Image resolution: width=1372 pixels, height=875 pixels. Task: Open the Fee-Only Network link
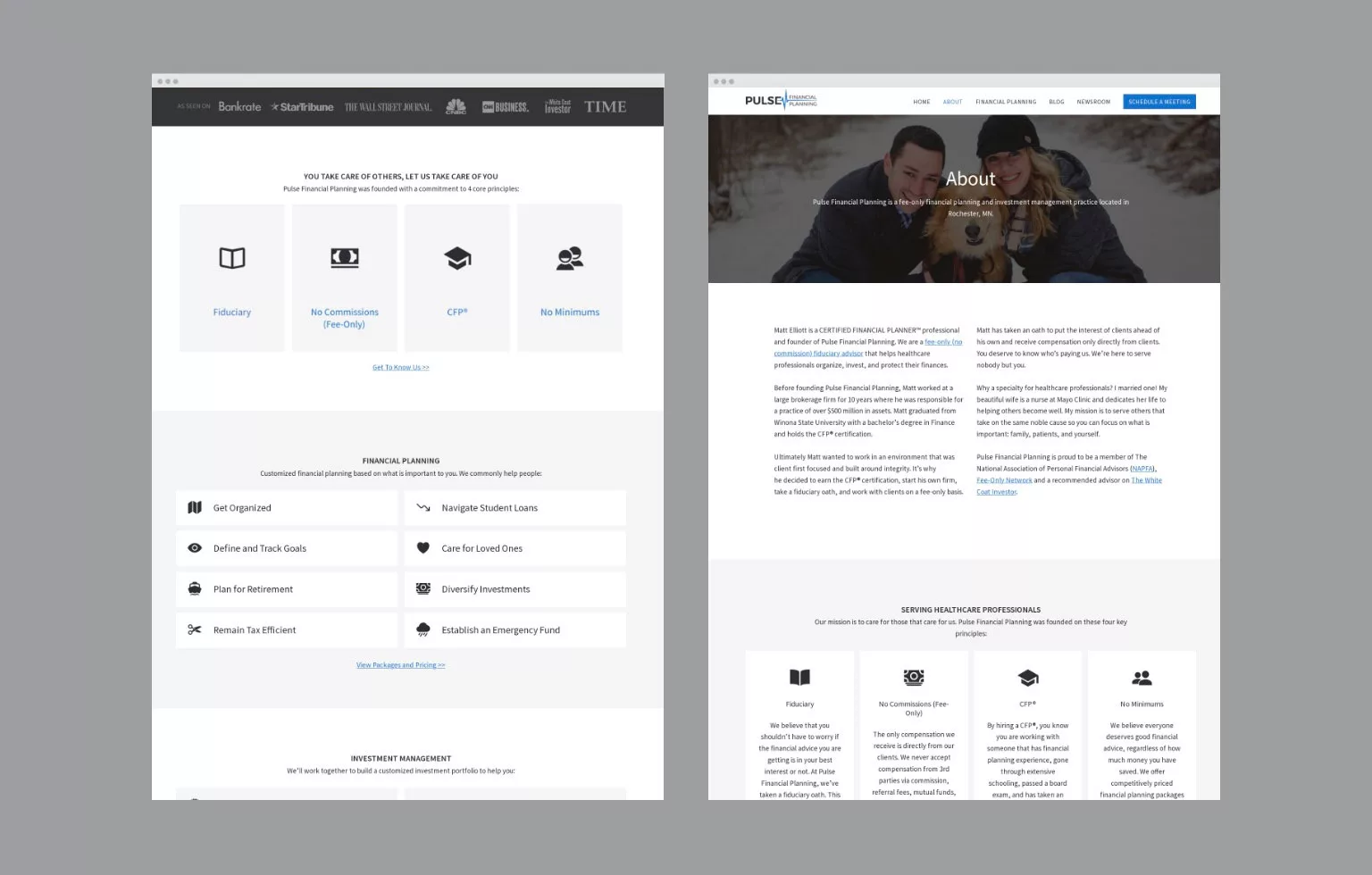pyautogui.click(x=1004, y=480)
